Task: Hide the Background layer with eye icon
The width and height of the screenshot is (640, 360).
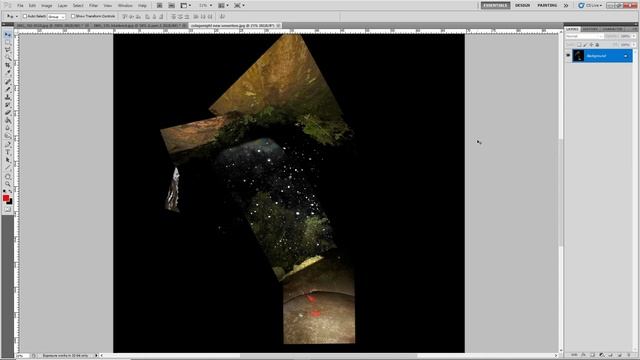Action: (568, 56)
